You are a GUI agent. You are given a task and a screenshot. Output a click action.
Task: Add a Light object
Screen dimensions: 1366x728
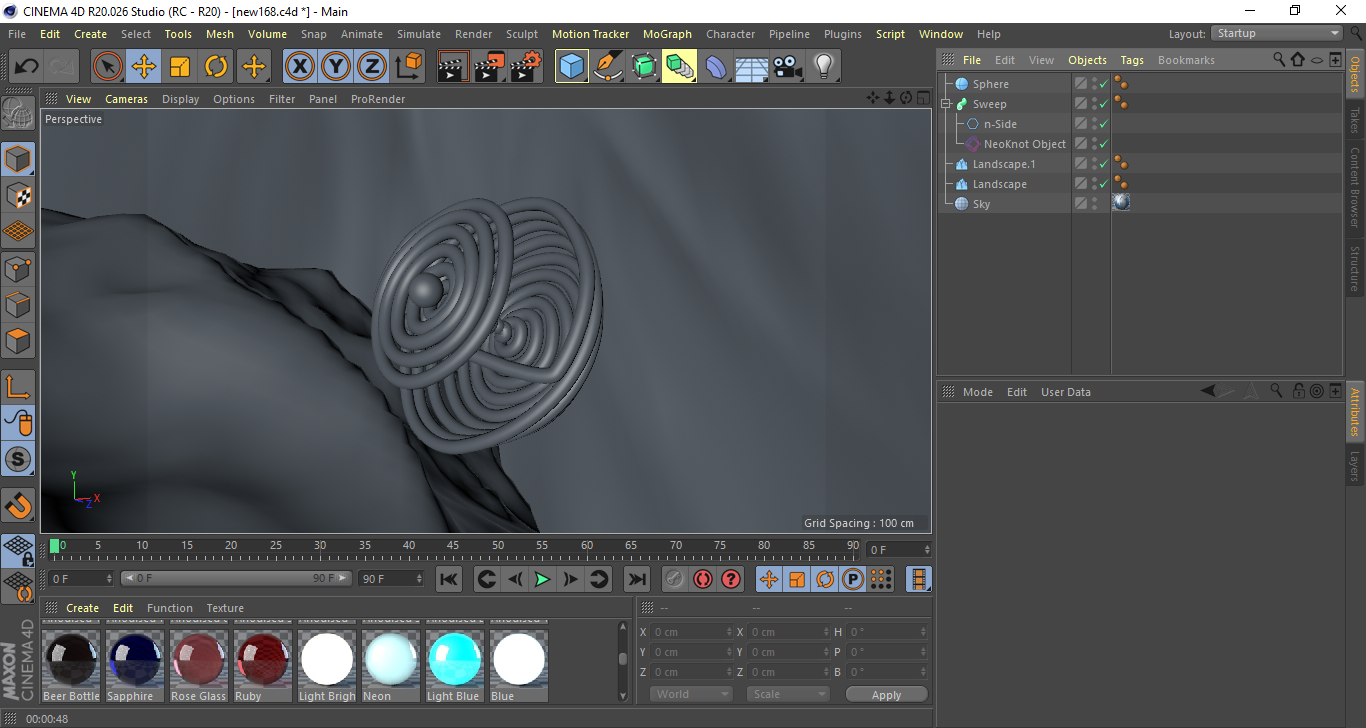click(824, 67)
